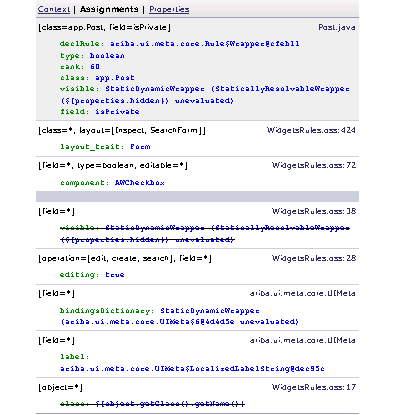Click the declRule Rule$Wrapper value
Image resolution: width=400 pixels, height=415 pixels.
point(205,44)
